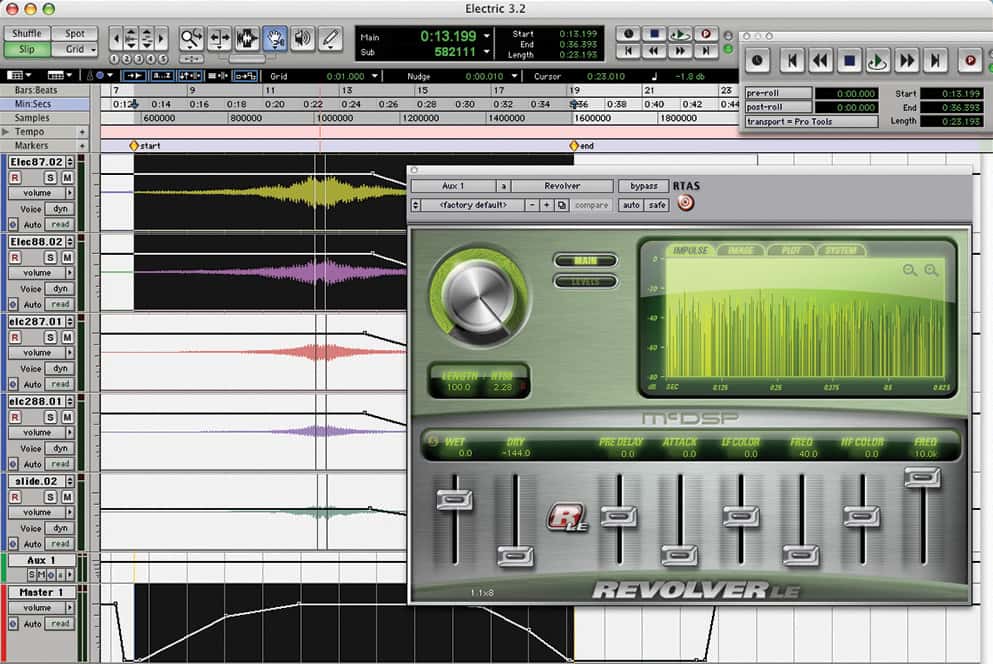Viewport: 993px width, 664px height.
Task: Click the Stop button in floating Transport window
Action: click(849, 61)
